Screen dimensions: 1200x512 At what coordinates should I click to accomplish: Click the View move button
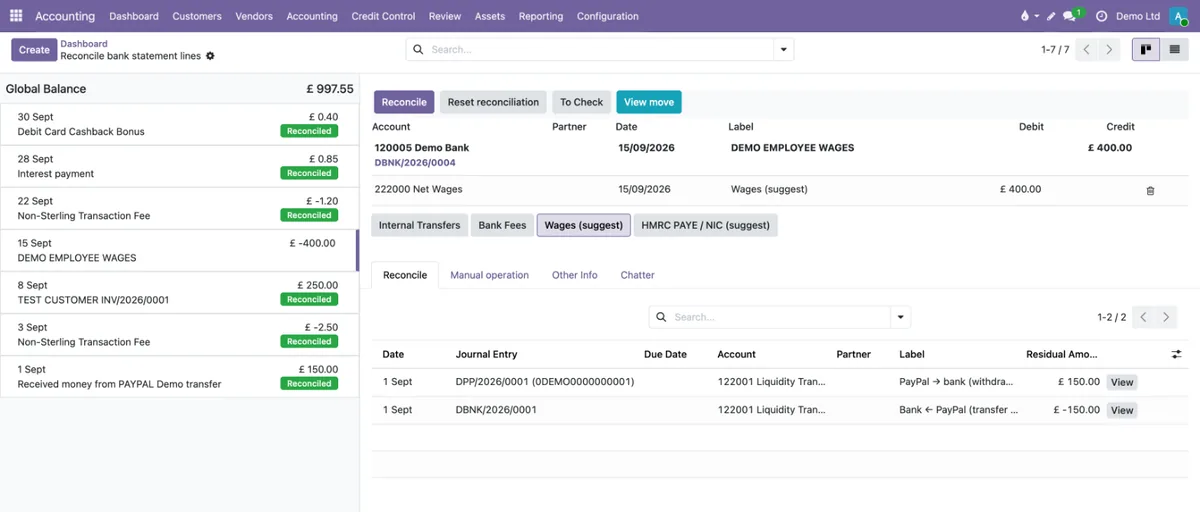click(x=649, y=102)
